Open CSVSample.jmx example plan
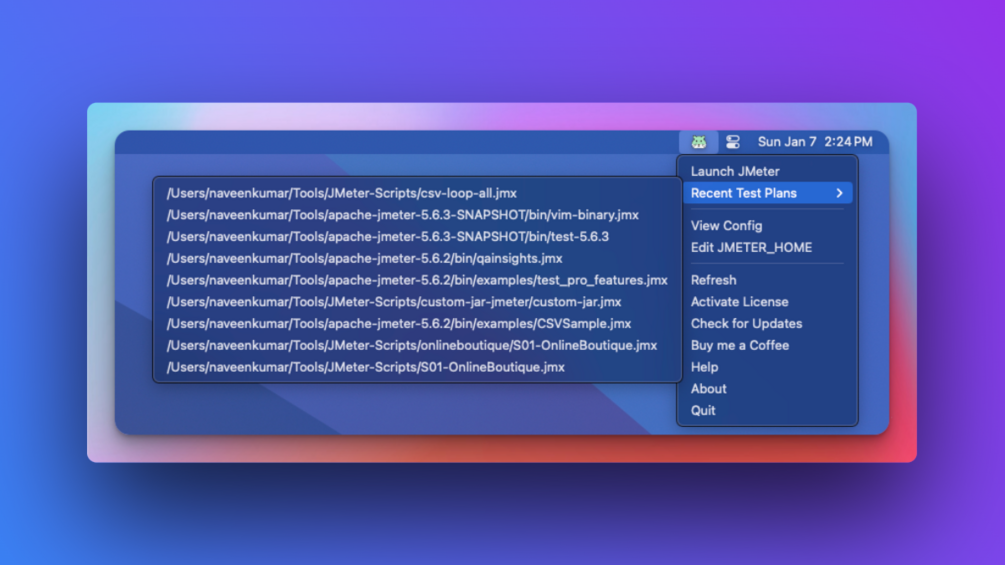Viewport: 1005px width, 565px height. point(417,323)
